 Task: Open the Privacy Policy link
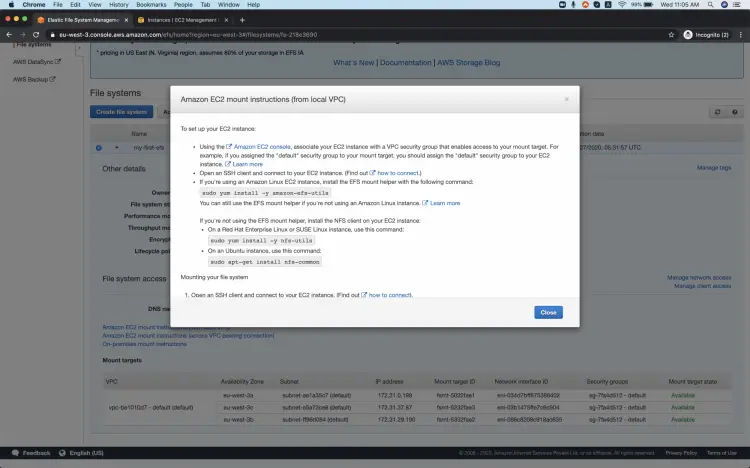point(681,453)
